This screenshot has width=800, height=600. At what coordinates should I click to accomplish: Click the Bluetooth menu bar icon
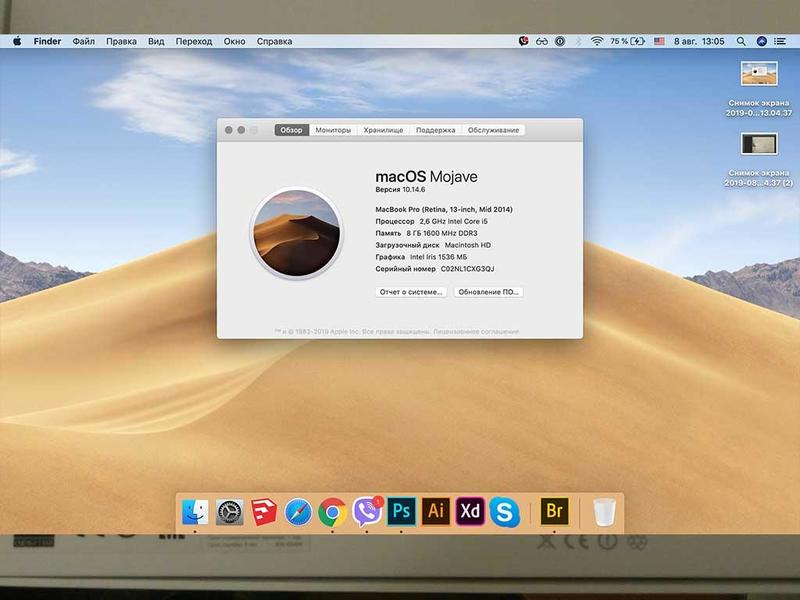click(x=578, y=41)
